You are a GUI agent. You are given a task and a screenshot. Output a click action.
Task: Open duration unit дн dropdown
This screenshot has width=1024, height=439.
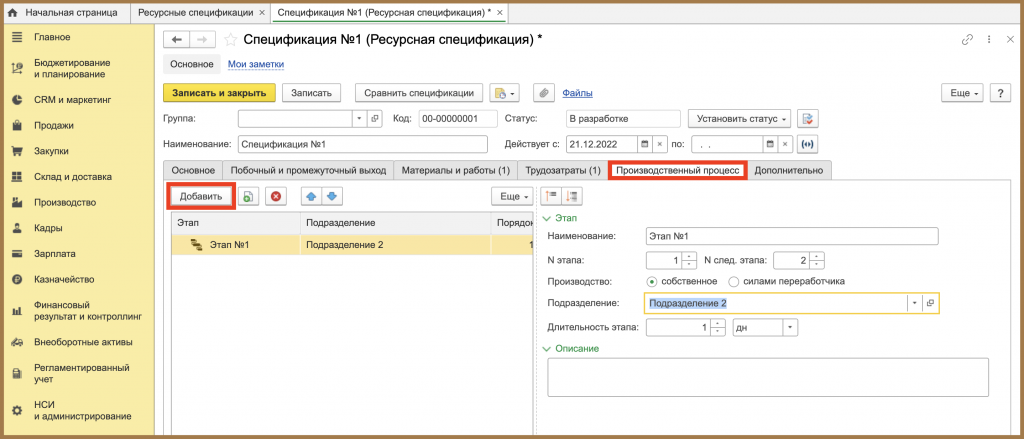(791, 327)
